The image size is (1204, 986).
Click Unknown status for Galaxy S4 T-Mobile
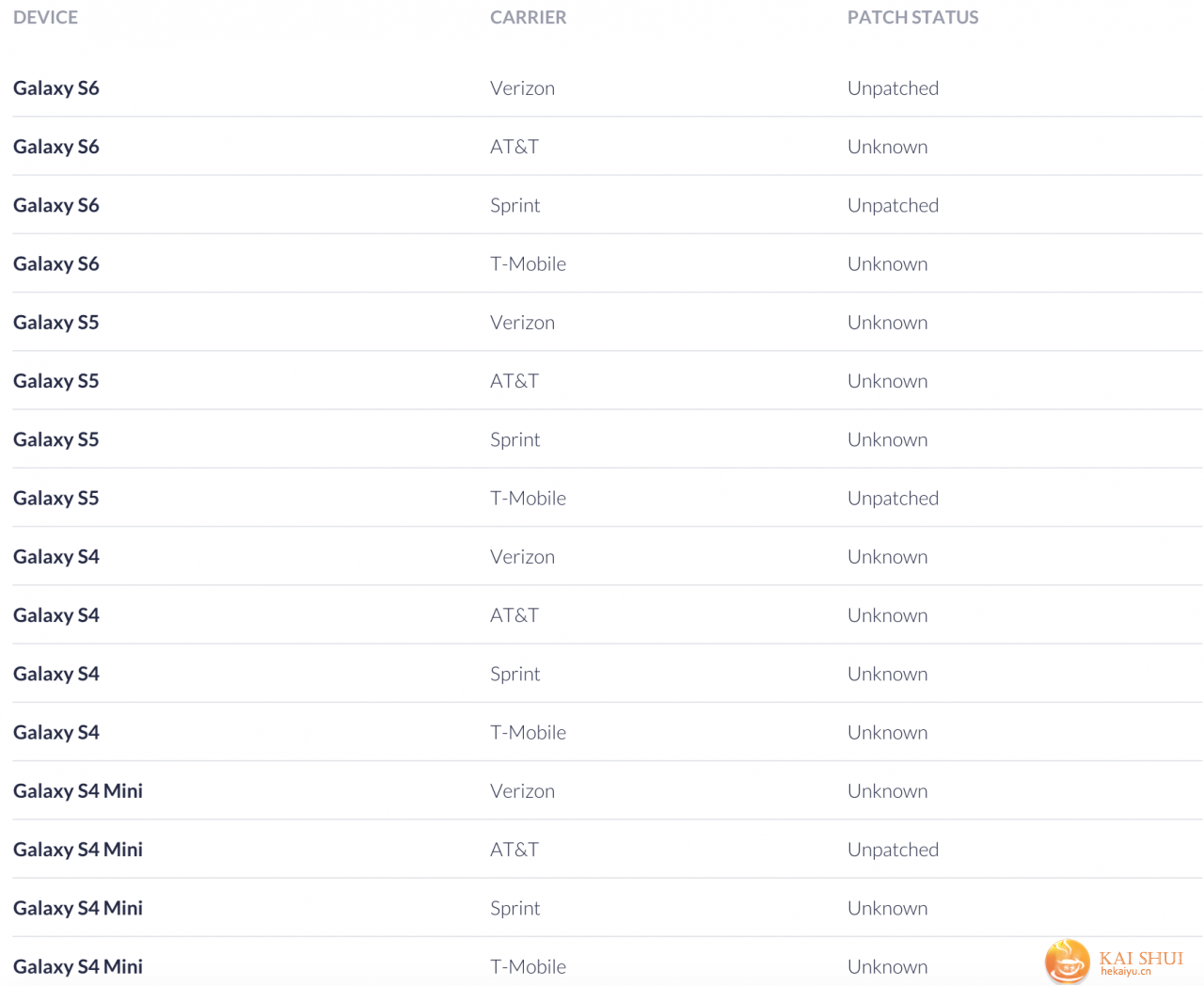coord(887,732)
